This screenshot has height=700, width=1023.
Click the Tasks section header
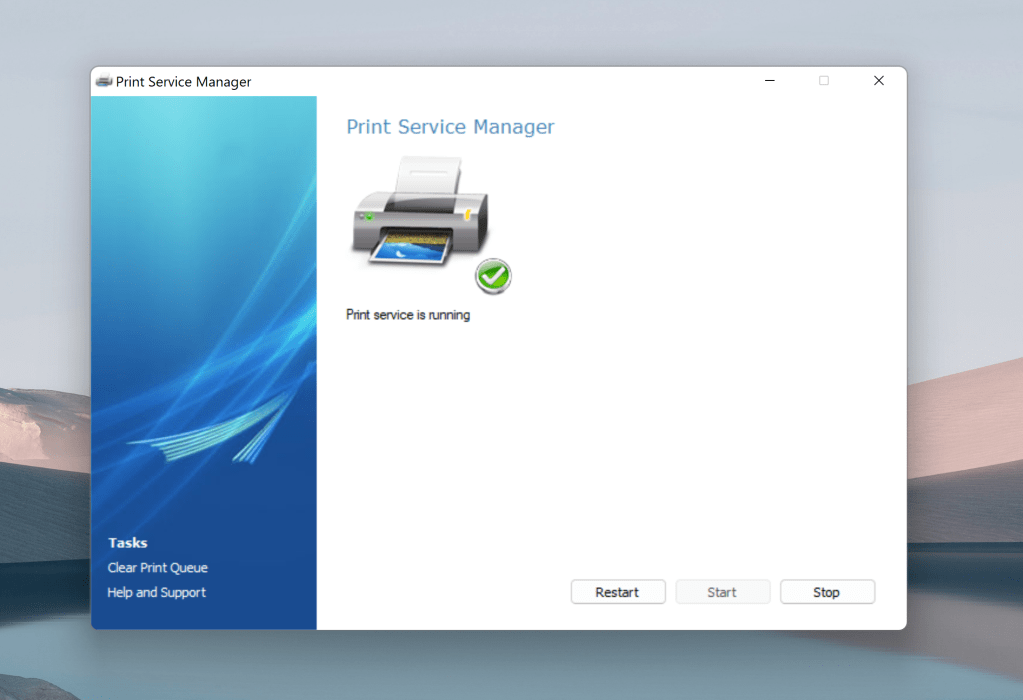(x=128, y=543)
